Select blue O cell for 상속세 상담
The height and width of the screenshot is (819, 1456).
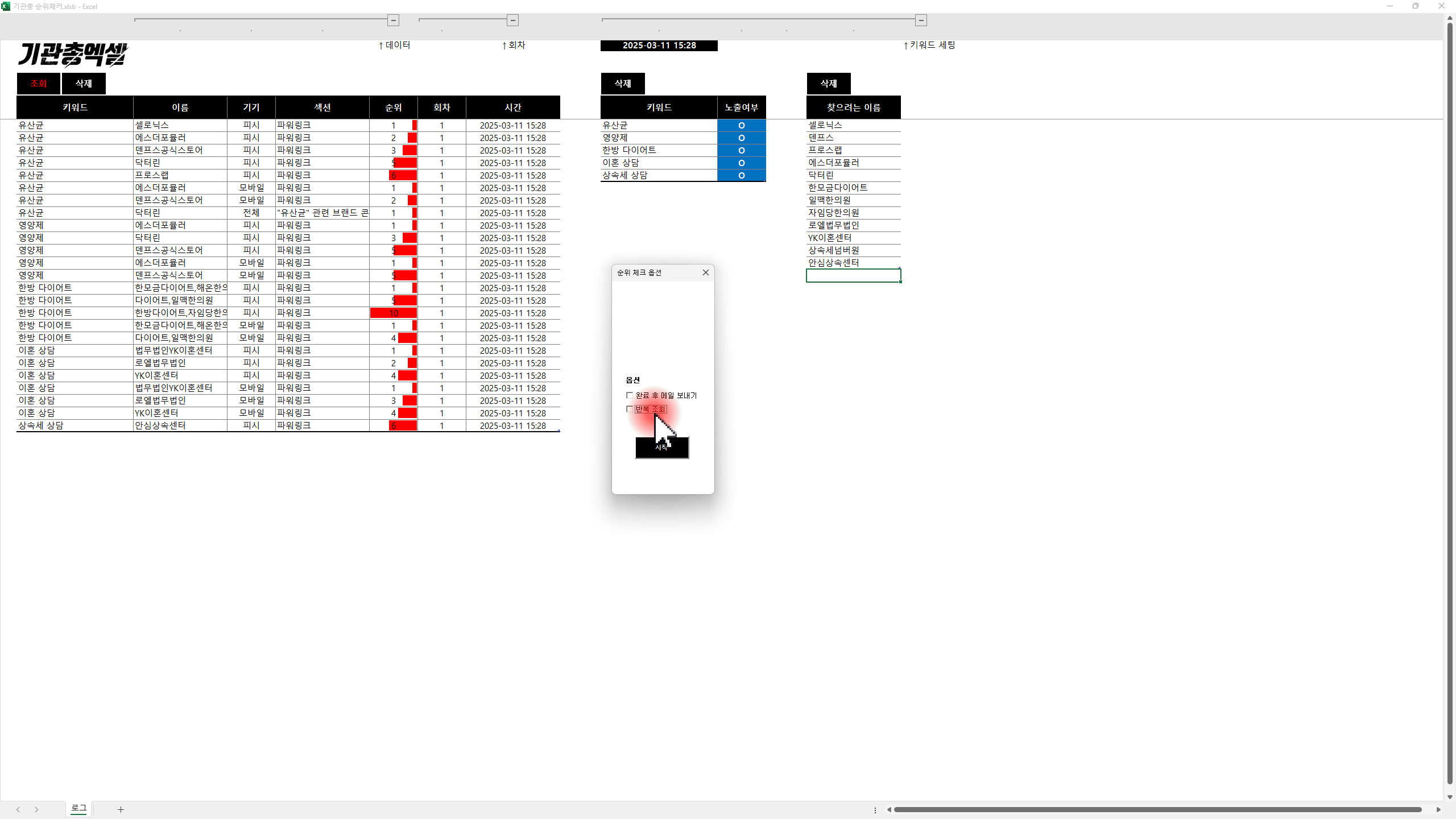(x=742, y=175)
